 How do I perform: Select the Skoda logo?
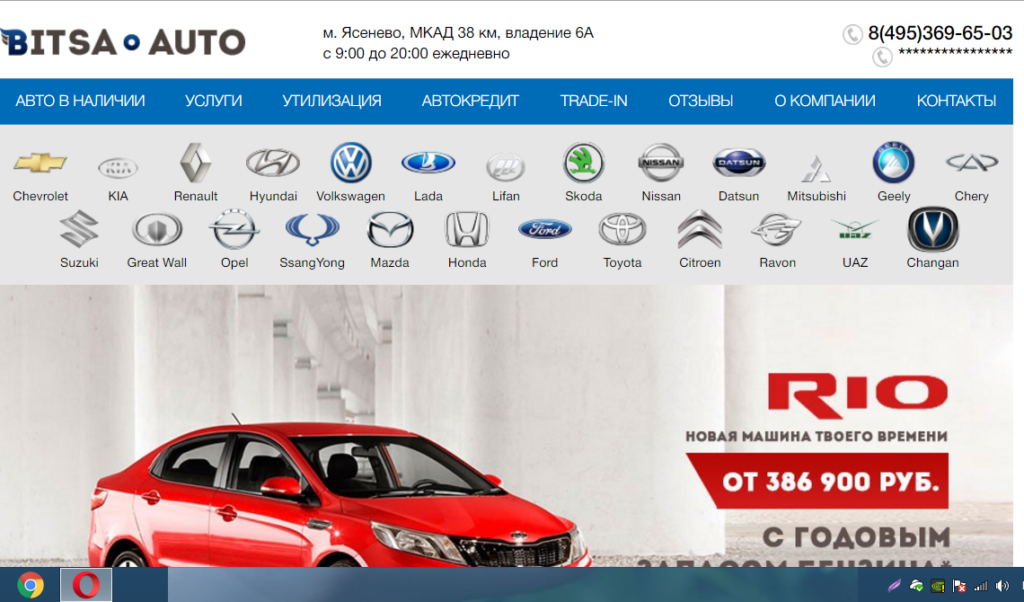583,163
